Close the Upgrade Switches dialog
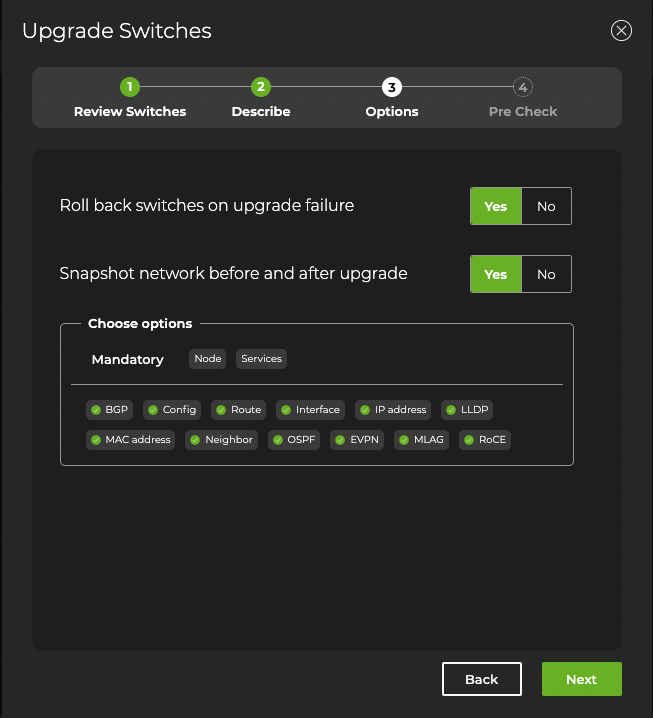653x718 pixels. tap(621, 31)
